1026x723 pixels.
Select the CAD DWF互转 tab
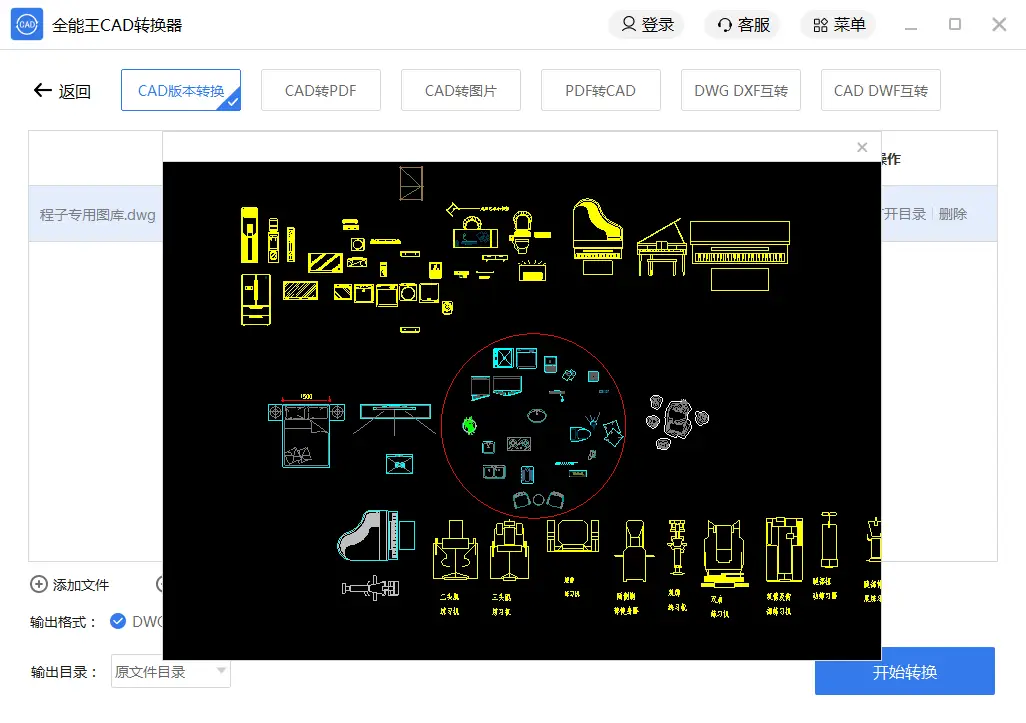880,89
